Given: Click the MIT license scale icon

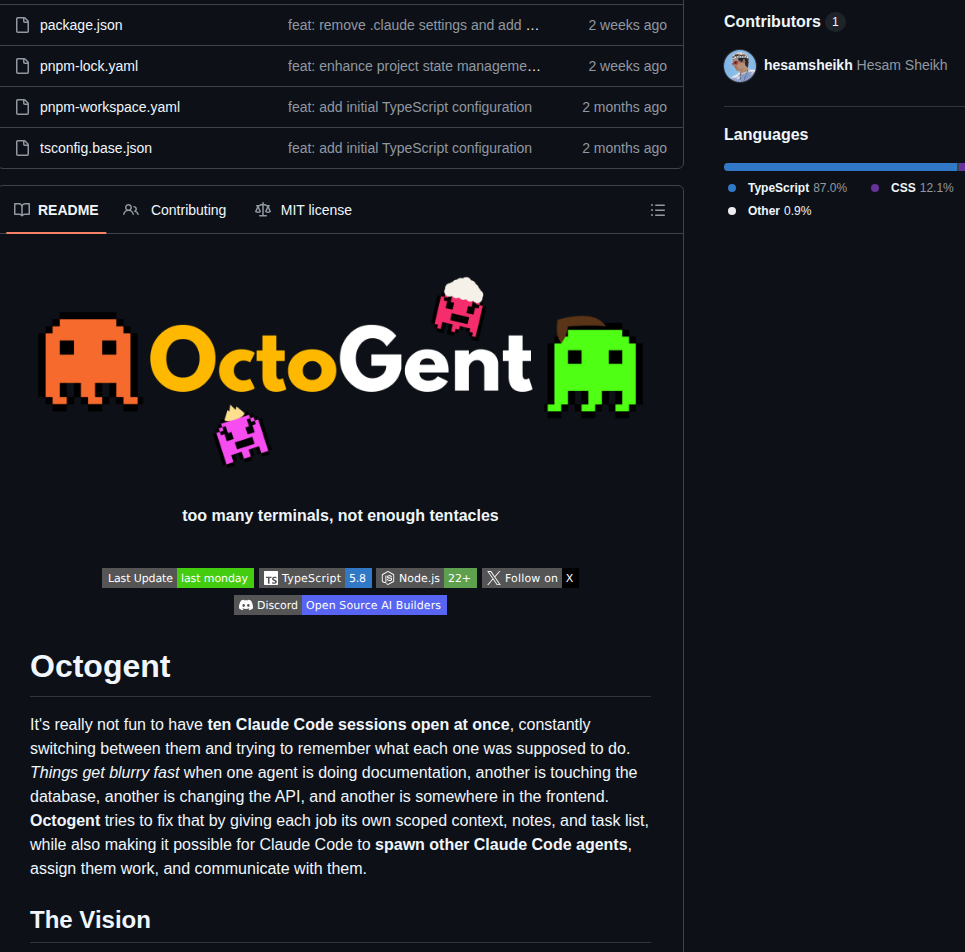Looking at the screenshot, I should [263, 210].
